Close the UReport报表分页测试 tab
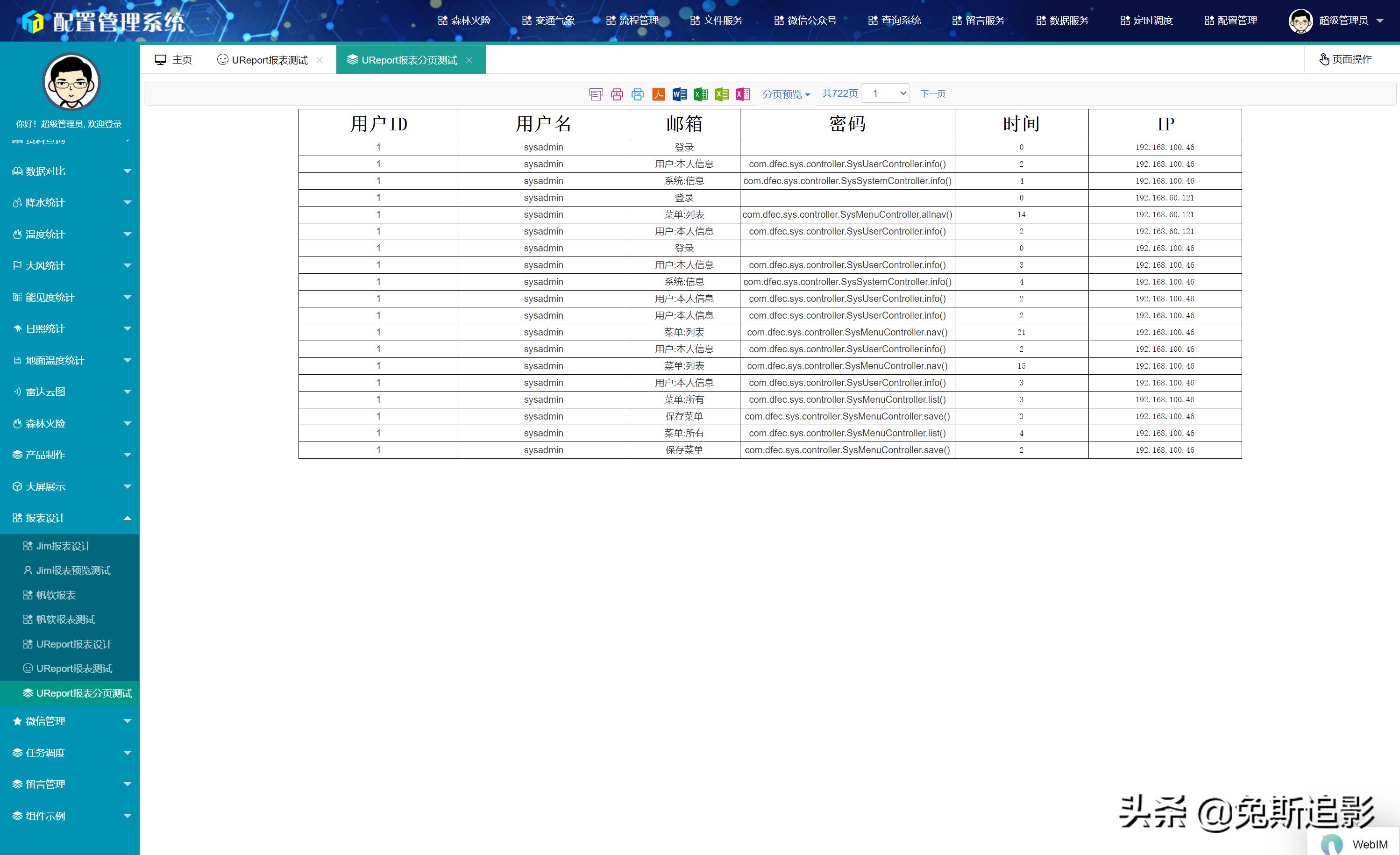 469,60
